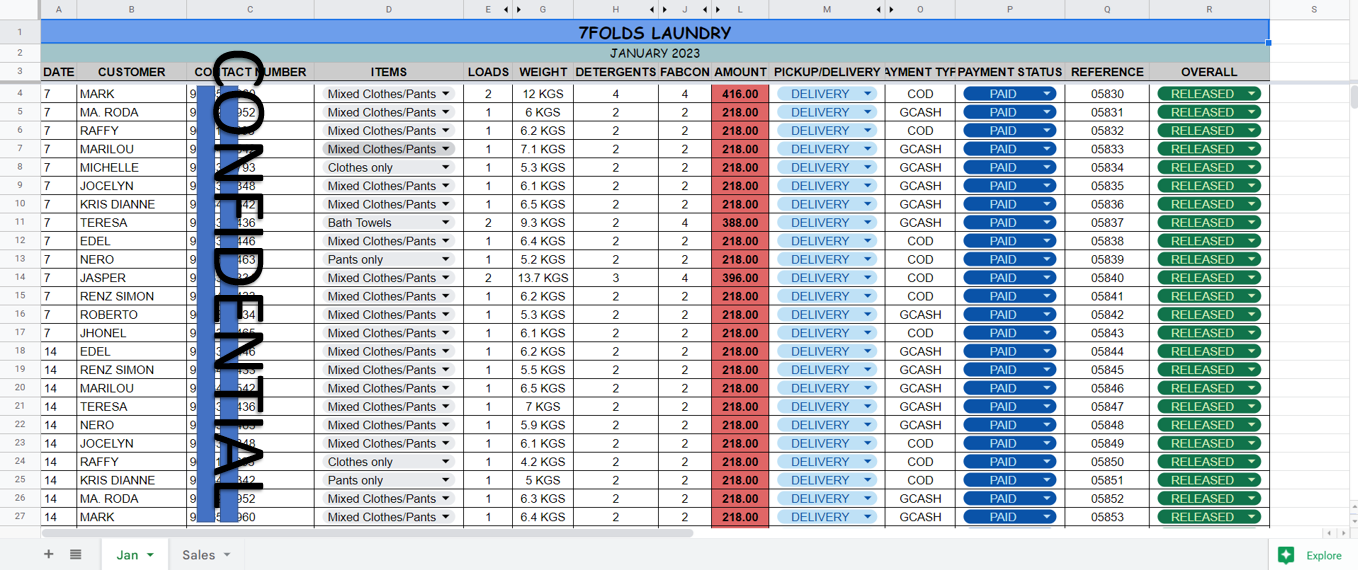This screenshot has height=575, width=1358.
Task: Select the JANUARY 2023 cell
Action: pyautogui.click(x=655, y=53)
